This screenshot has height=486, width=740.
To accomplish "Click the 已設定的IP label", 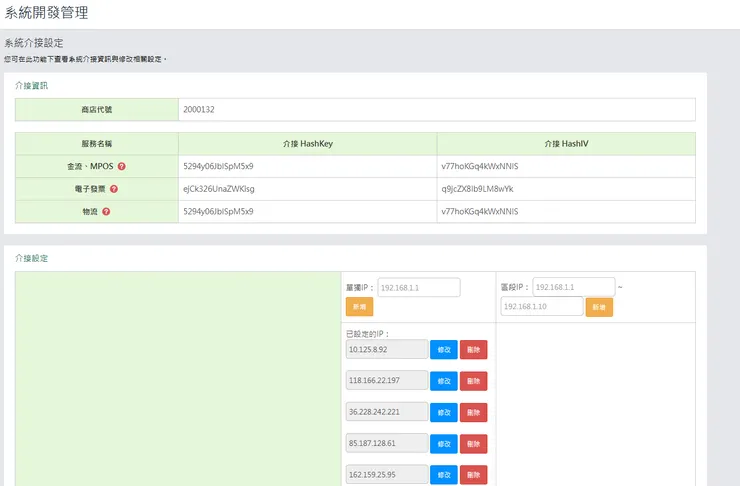I will point(368,334).
